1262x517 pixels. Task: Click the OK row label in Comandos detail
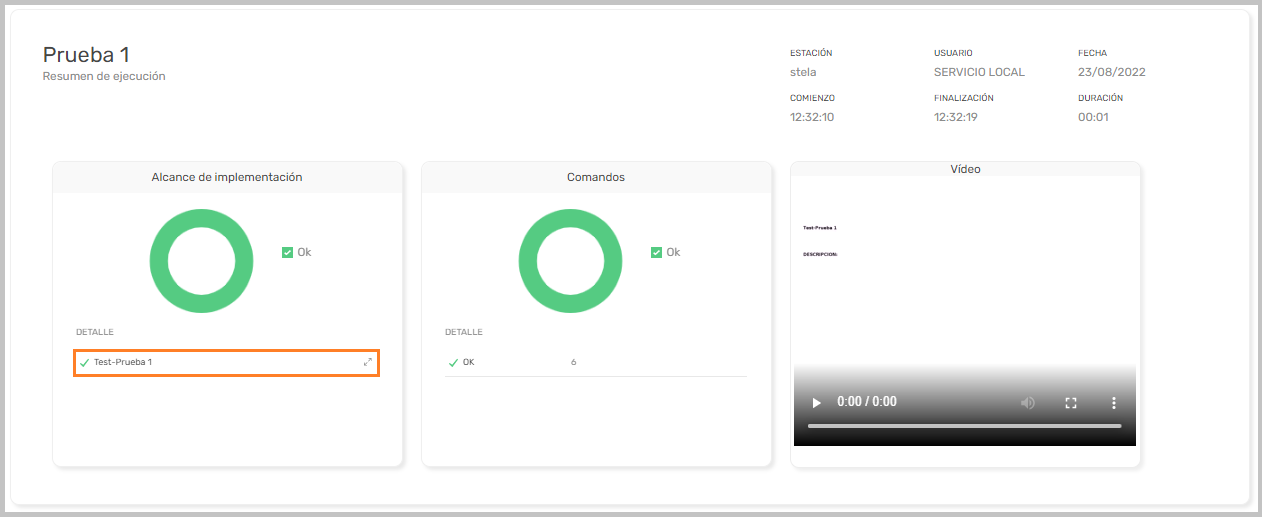click(469, 362)
